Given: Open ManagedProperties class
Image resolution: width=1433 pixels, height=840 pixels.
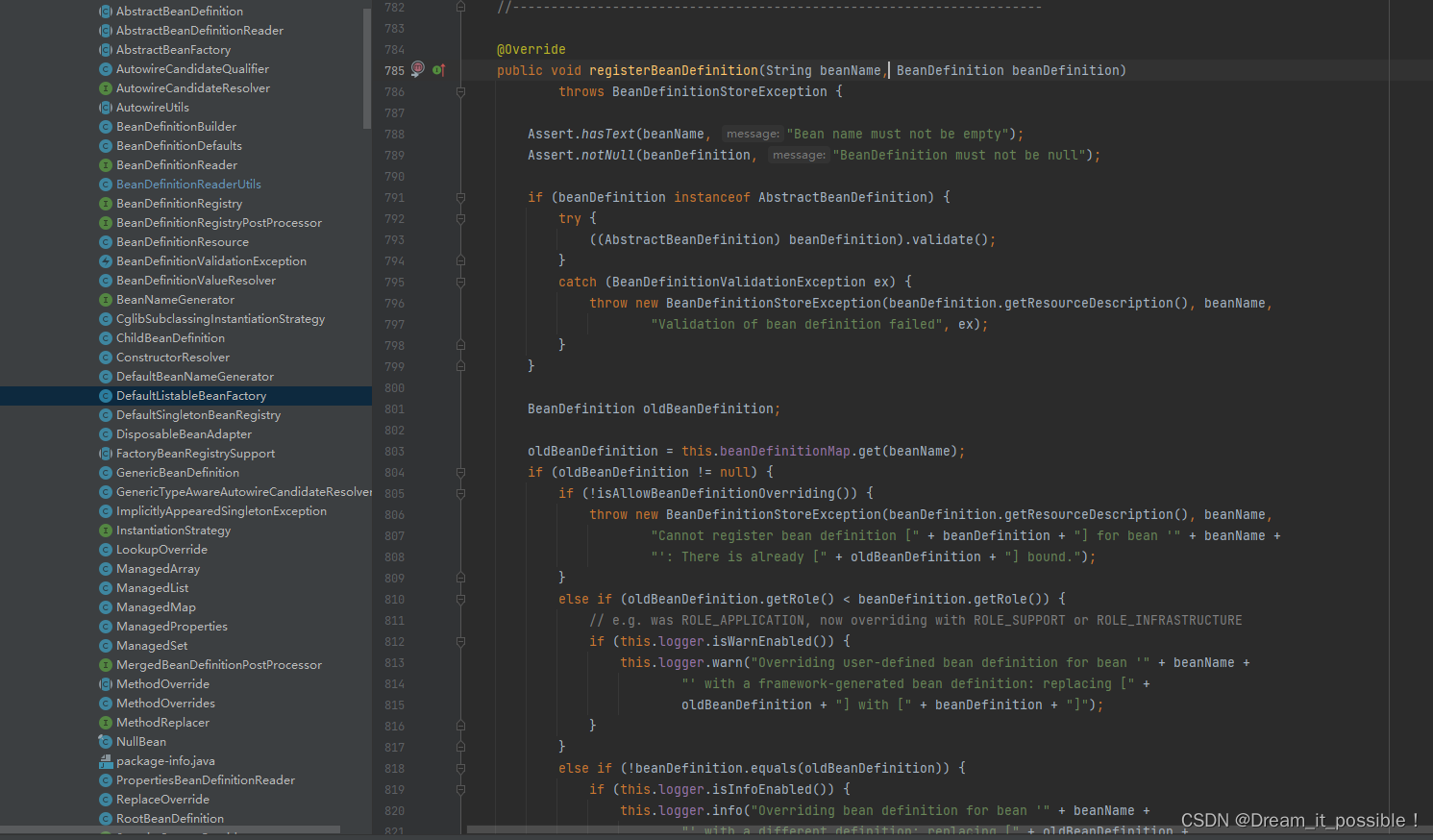Looking at the screenshot, I should (172, 627).
